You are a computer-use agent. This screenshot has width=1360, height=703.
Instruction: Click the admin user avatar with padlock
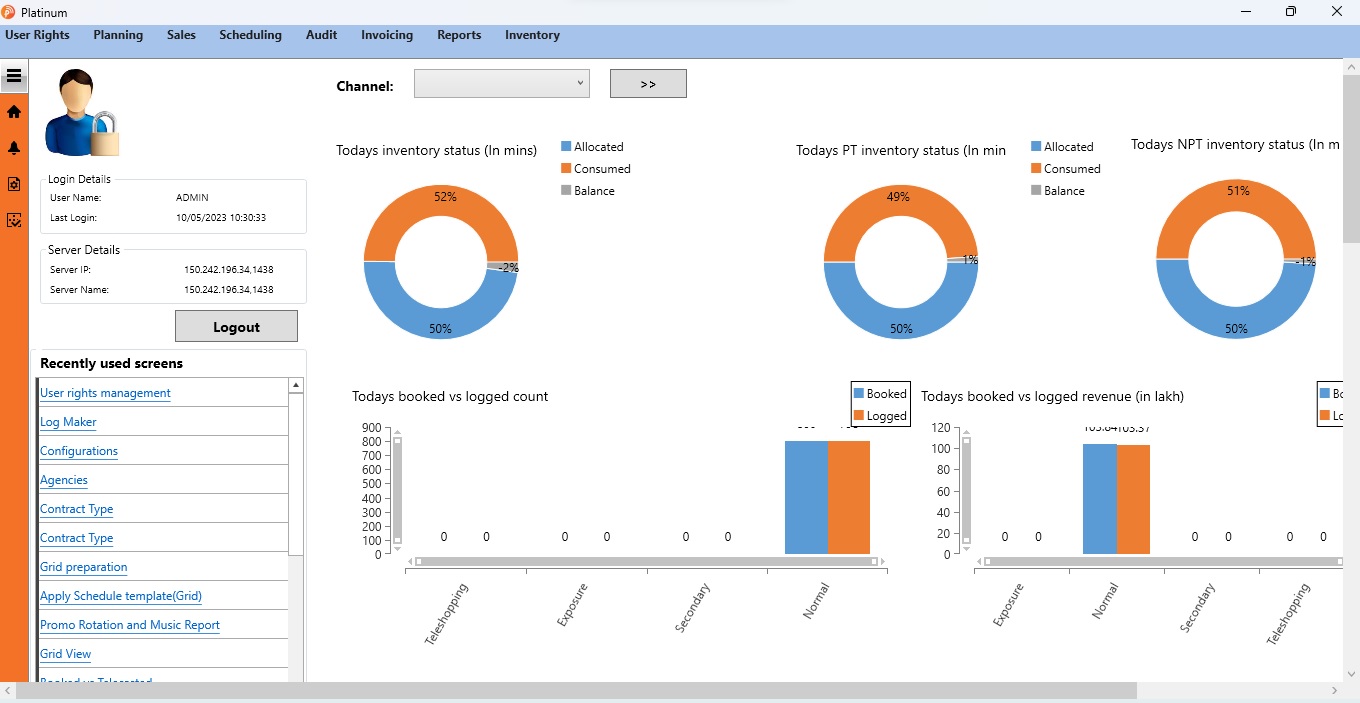tap(82, 113)
